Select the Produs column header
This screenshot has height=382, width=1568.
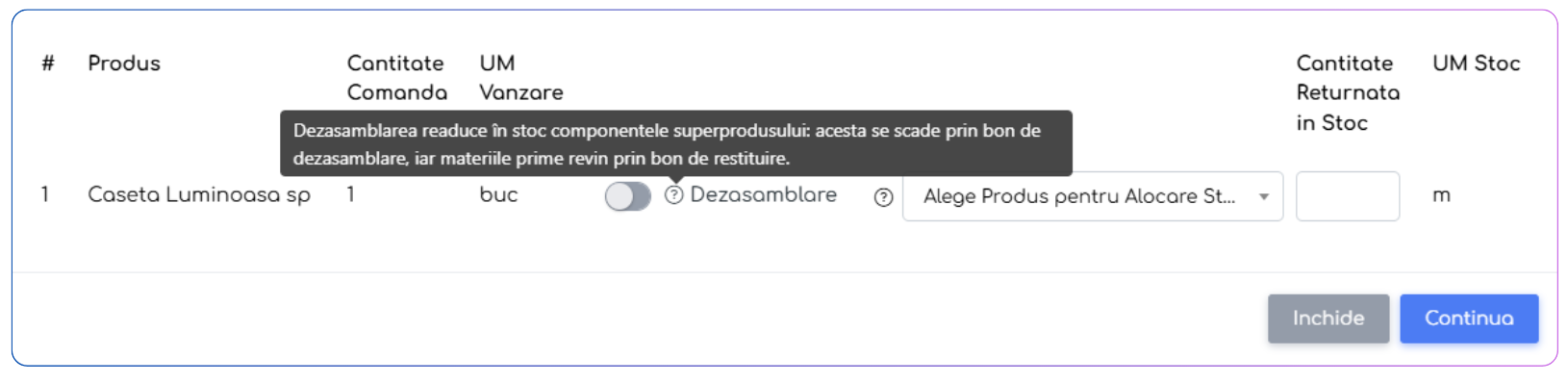click(x=124, y=64)
